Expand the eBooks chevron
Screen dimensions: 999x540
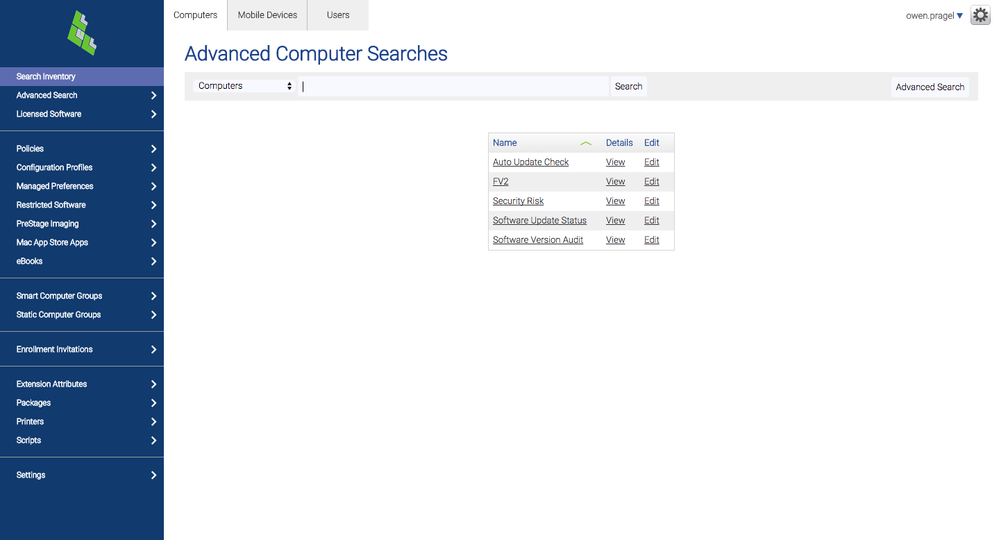pyautogui.click(x=154, y=262)
